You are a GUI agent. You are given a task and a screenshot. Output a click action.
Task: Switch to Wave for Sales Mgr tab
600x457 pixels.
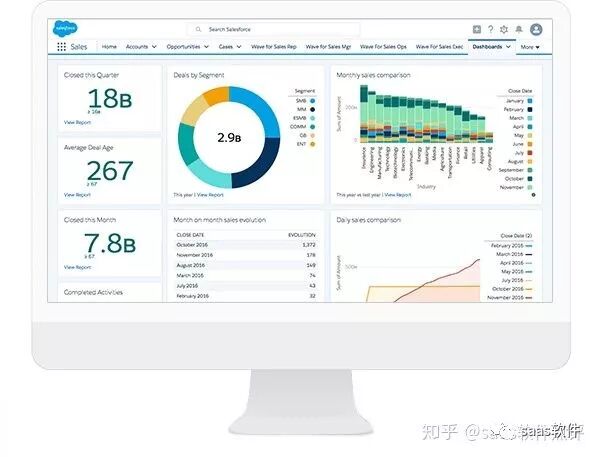(328, 47)
